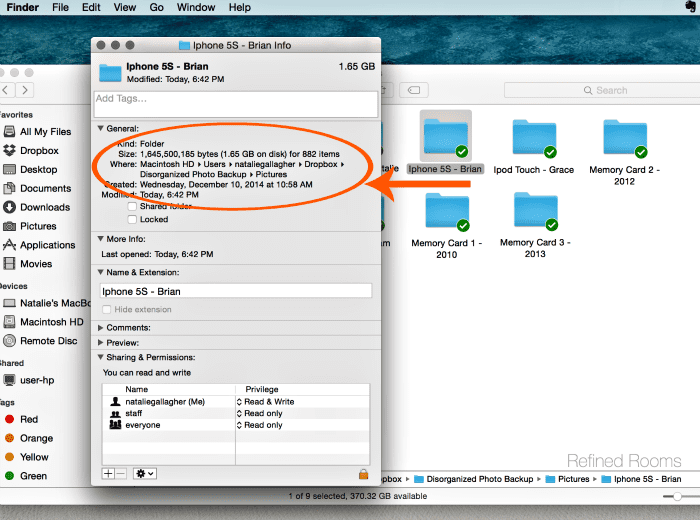Screen dimensions: 700x520
Task: Open the Finder menu
Action: (22, 8)
